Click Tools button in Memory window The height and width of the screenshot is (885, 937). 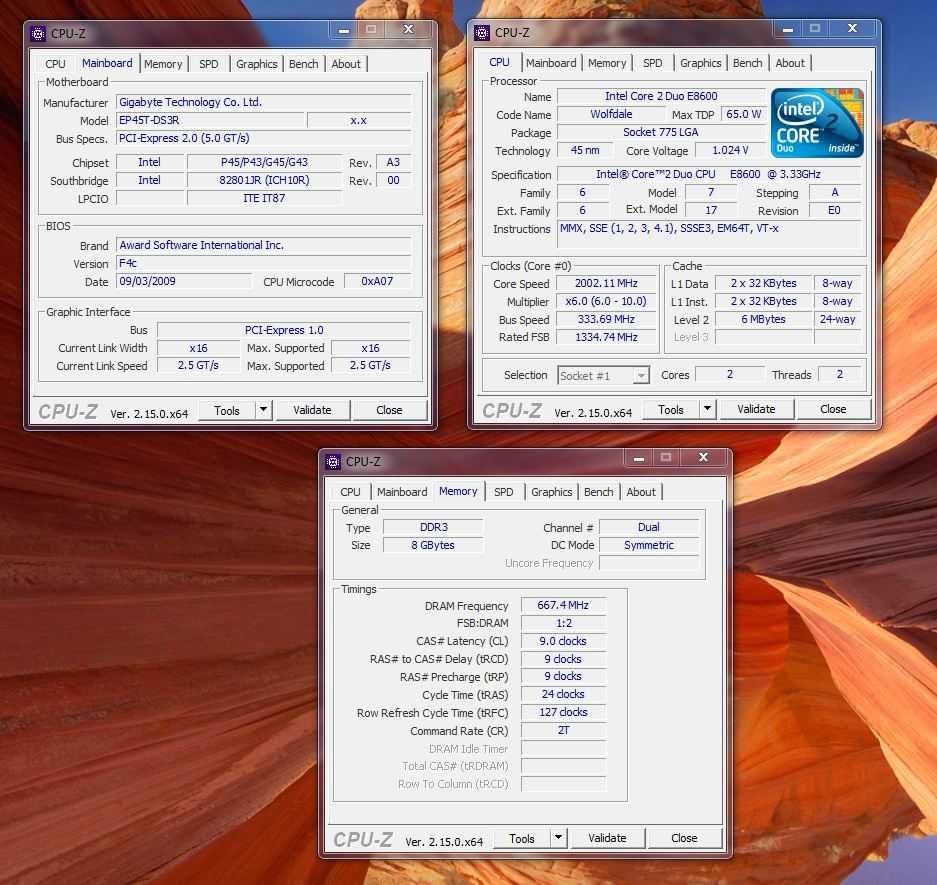pyautogui.click(x=522, y=838)
